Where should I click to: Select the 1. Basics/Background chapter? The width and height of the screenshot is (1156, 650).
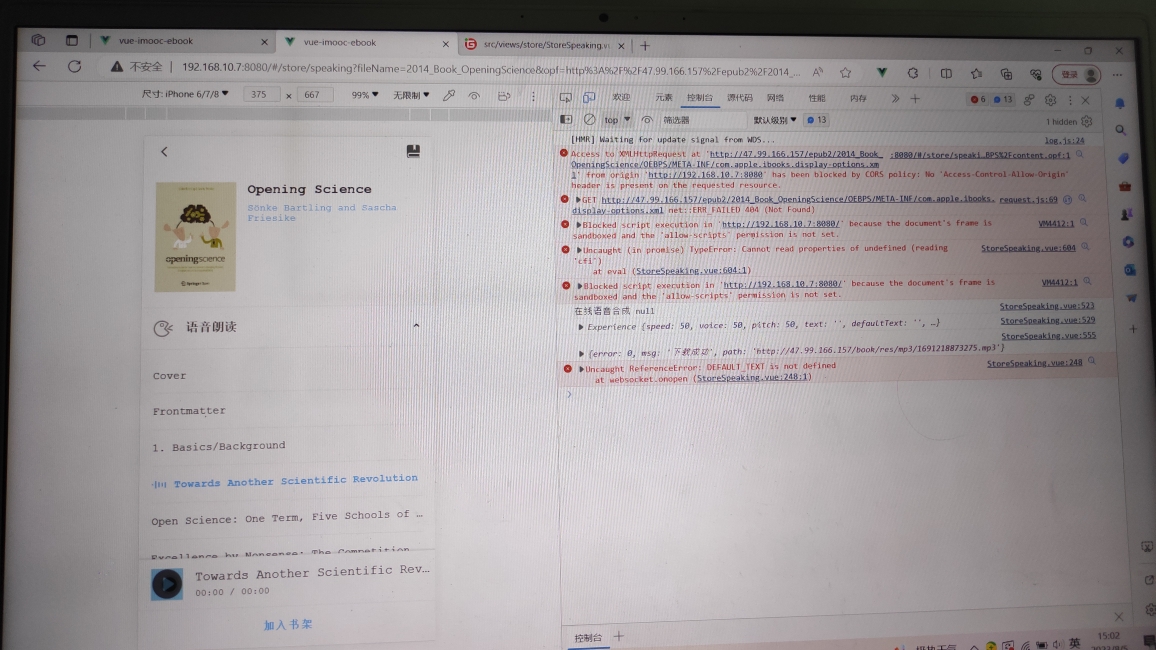click(x=287, y=446)
